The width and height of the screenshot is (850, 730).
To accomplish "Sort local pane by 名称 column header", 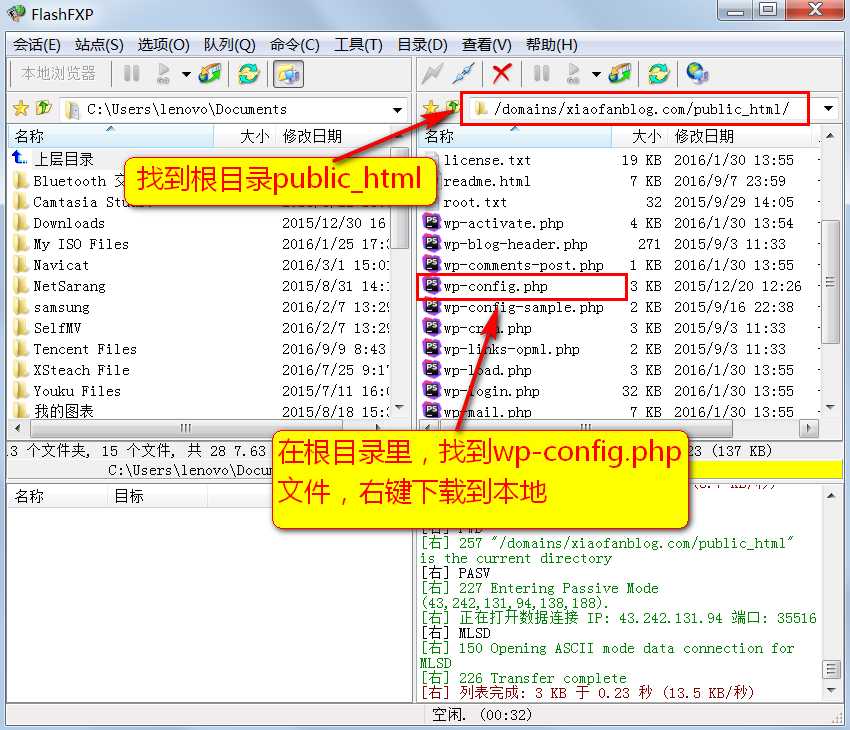I will [111, 136].
